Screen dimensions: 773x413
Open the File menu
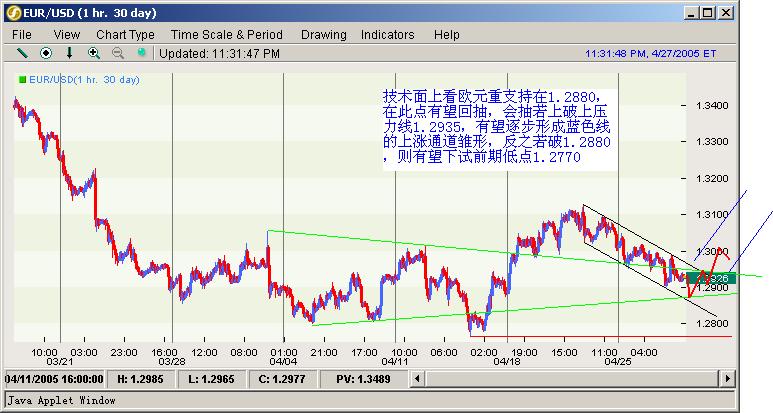pos(22,34)
